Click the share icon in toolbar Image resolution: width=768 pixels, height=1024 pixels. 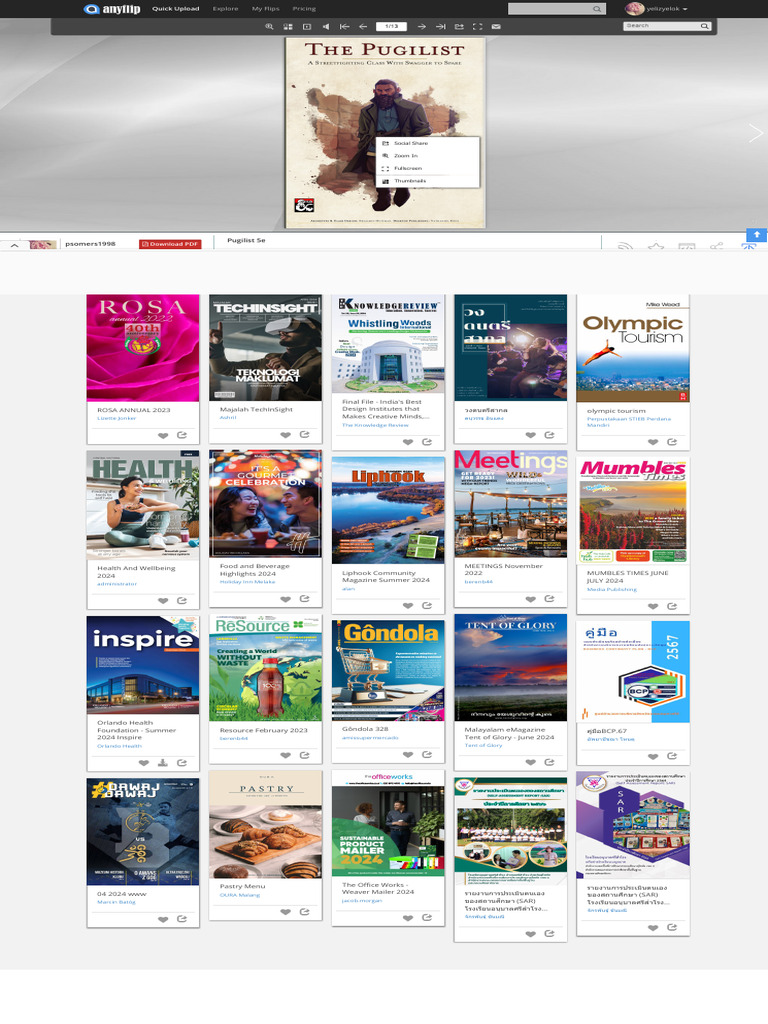tap(459, 26)
